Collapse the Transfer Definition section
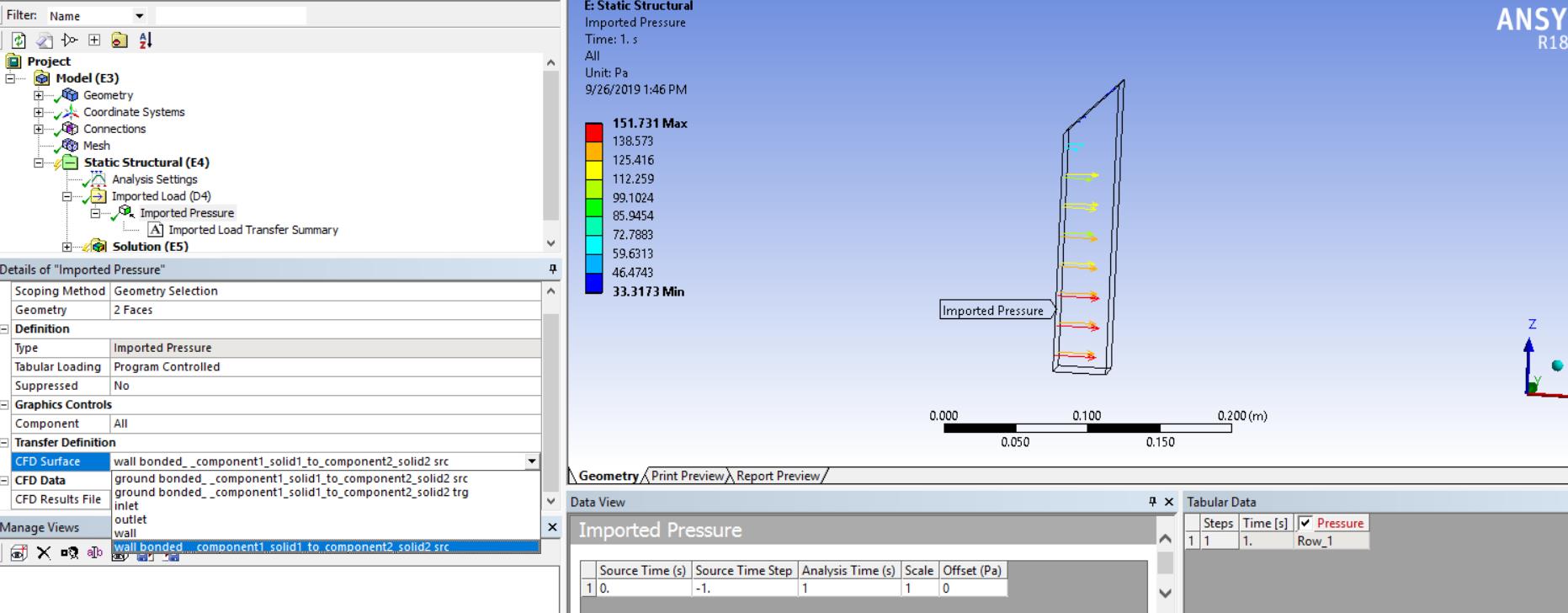Viewport: 1568px width, 613px height. click(x=5, y=443)
